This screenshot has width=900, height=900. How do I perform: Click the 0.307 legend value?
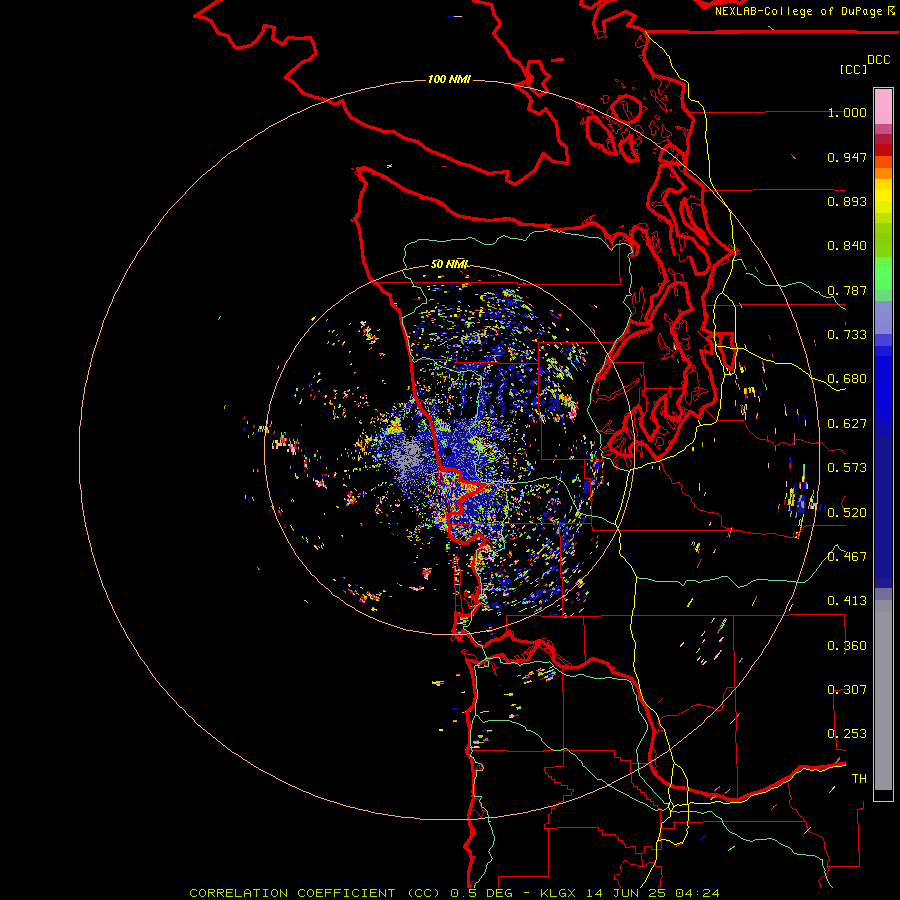tap(847, 690)
